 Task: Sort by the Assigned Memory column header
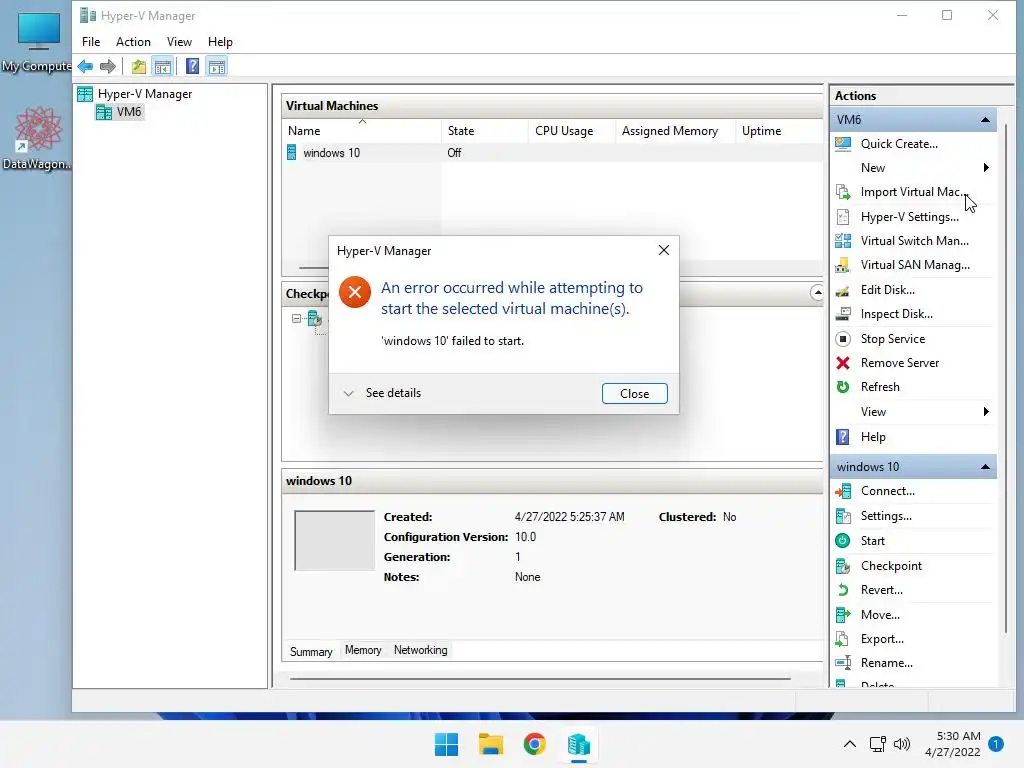(675, 131)
